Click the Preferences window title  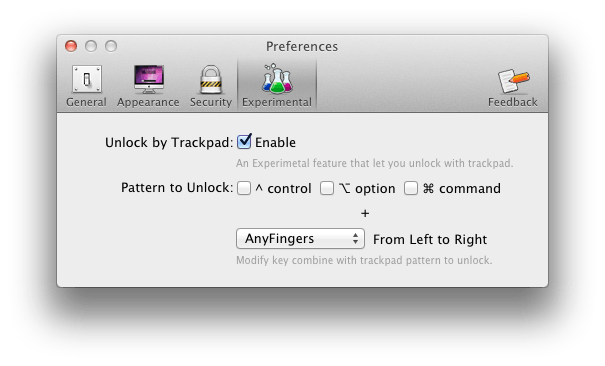302,46
